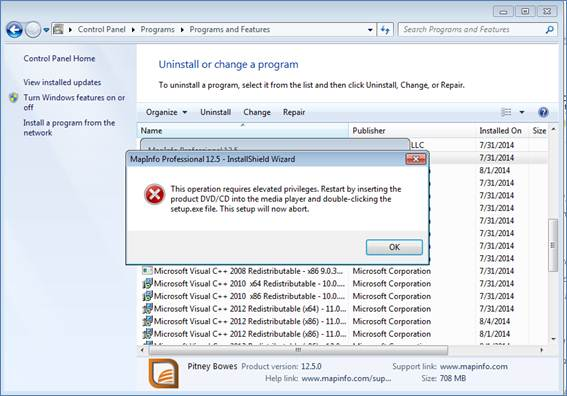
Task: Open support link www.mapinfo.com
Action: 474,366
